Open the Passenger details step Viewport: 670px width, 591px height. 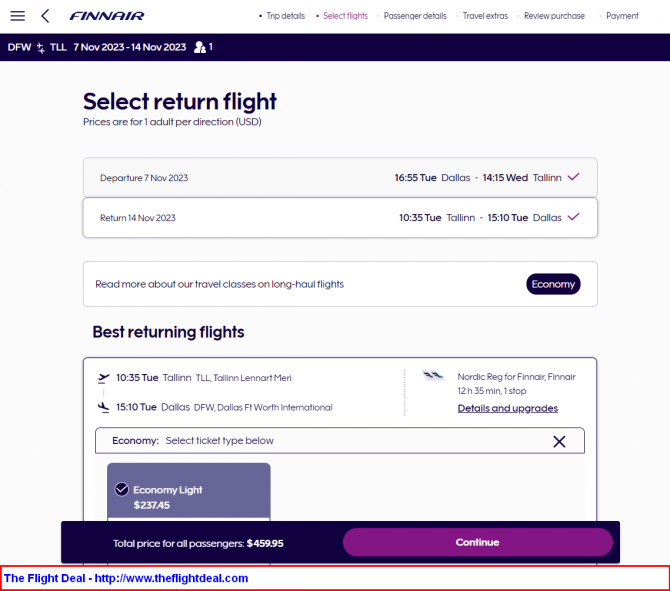(x=415, y=16)
